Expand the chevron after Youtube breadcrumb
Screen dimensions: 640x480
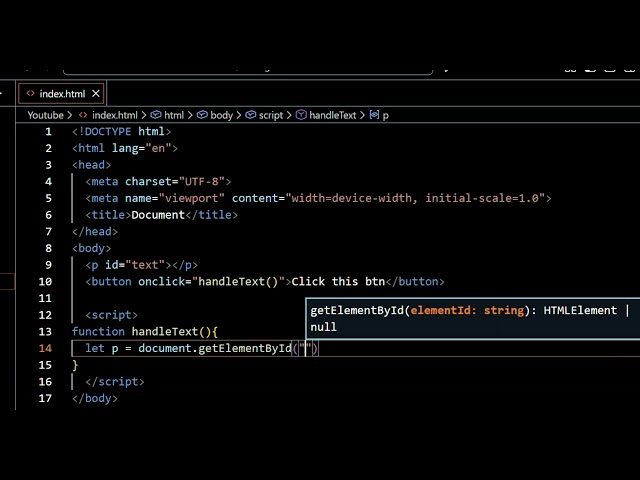pos(70,116)
